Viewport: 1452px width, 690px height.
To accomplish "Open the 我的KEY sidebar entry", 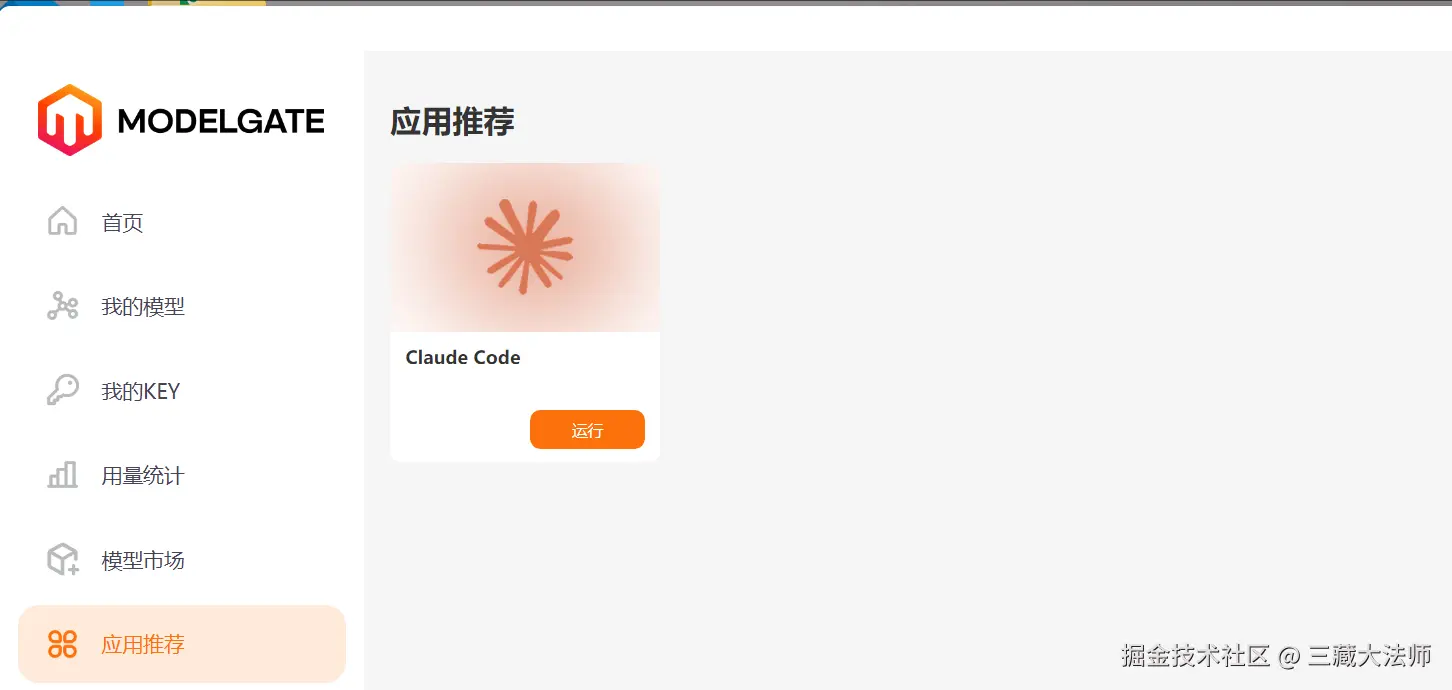I will pos(140,391).
